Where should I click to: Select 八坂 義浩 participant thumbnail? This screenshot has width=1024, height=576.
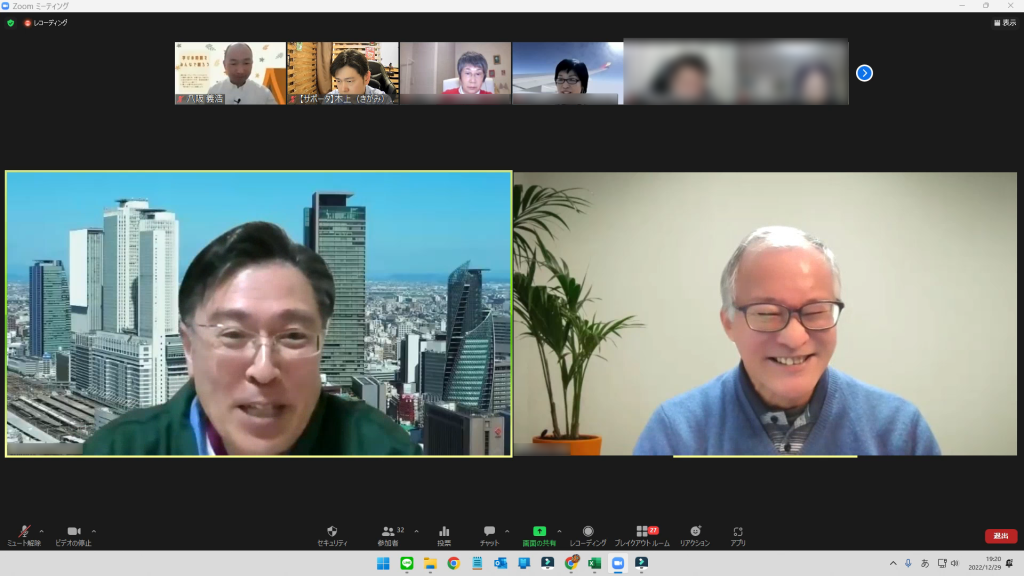coord(230,73)
